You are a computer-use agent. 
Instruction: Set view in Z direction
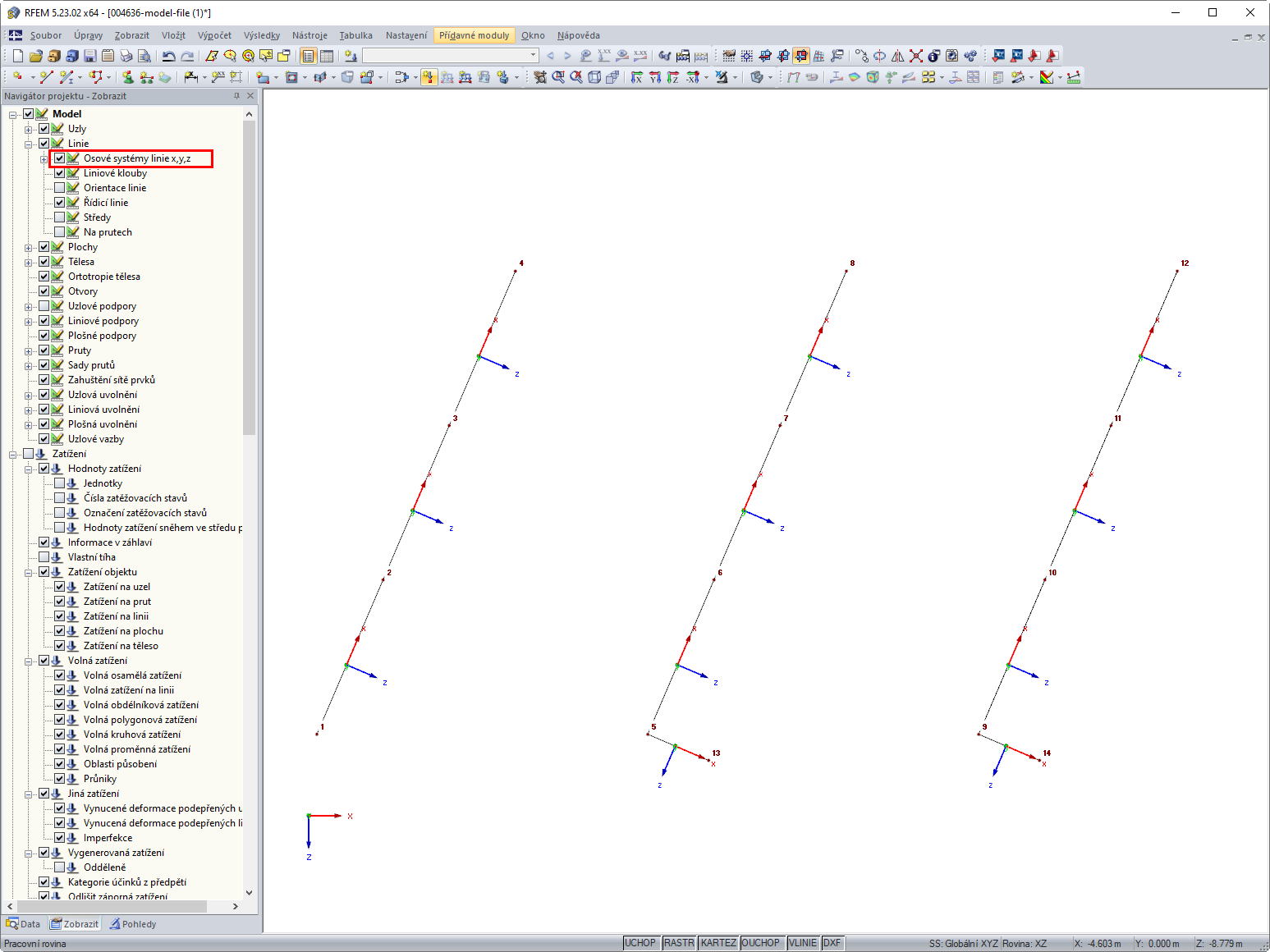point(672,77)
